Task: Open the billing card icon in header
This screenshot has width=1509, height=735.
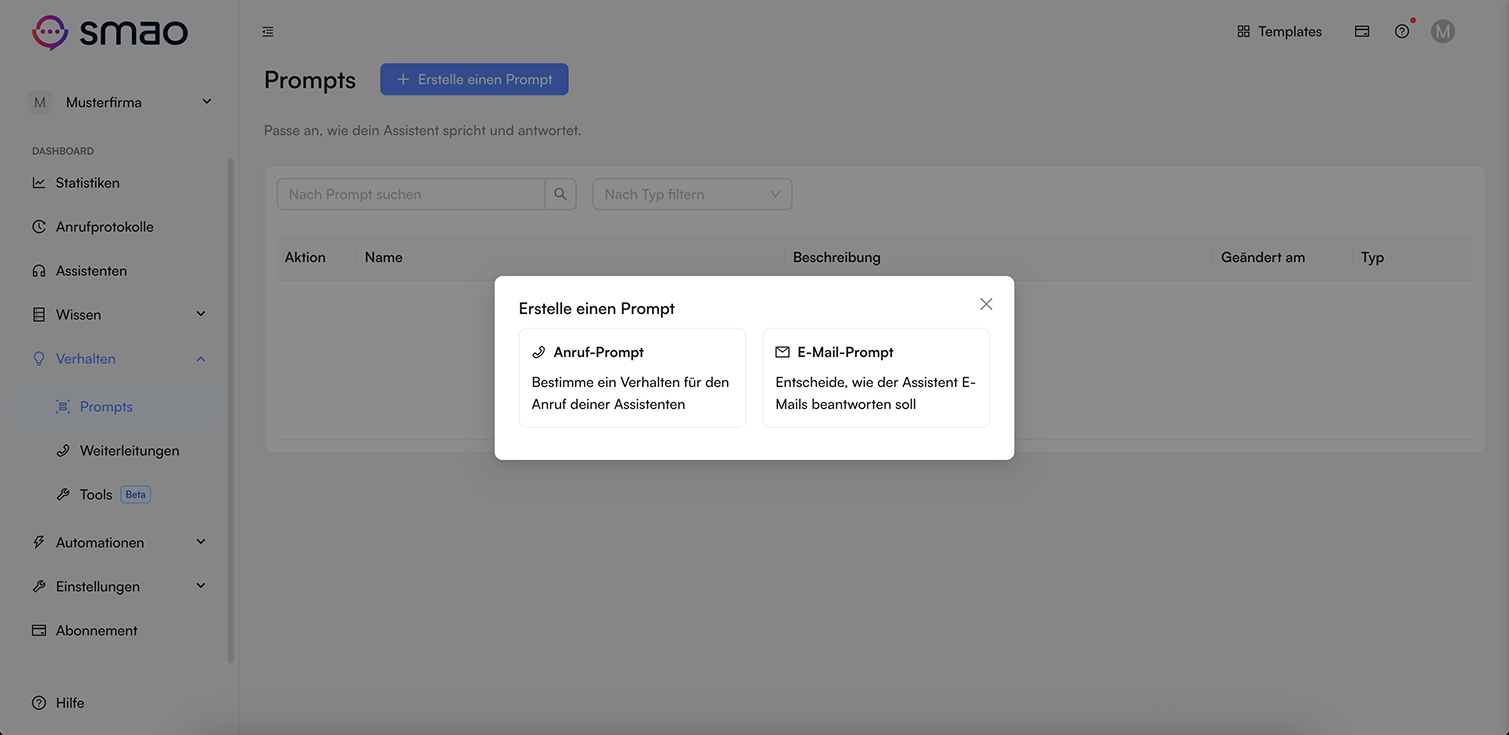Action: coord(1362,32)
